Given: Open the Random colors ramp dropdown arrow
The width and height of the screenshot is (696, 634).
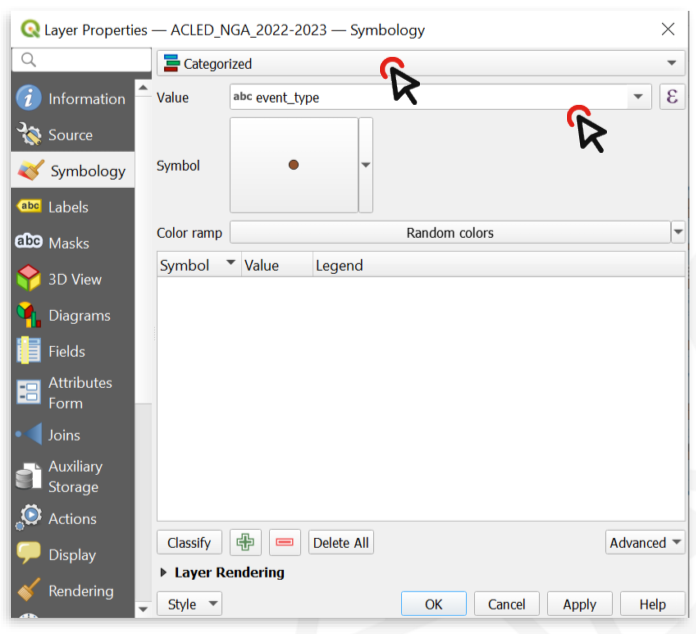Looking at the screenshot, I should (x=678, y=233).
